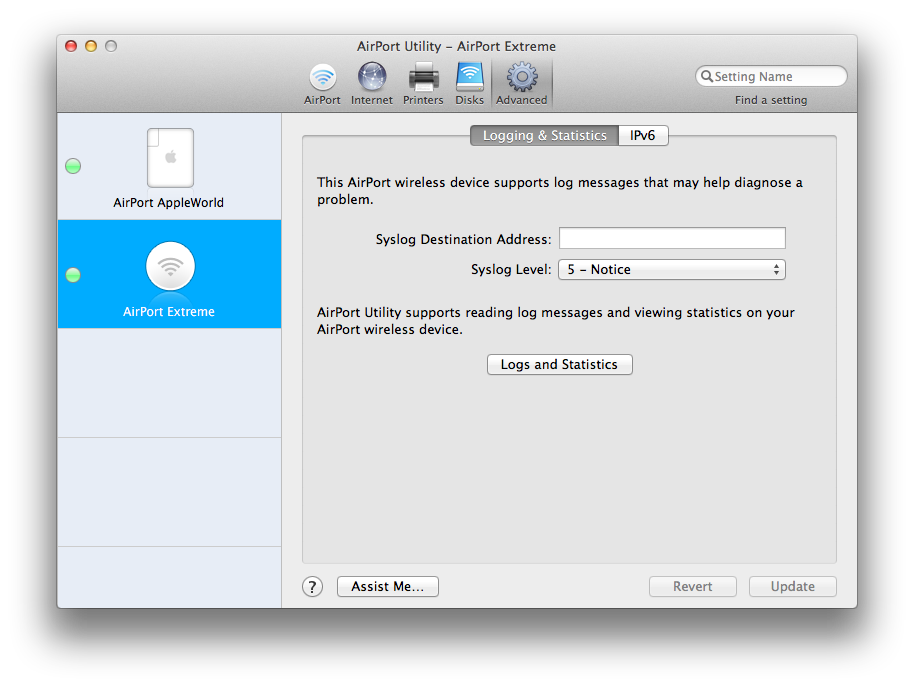Open the Syslog Level dropdown
The image size is (914, 687).
[x=672, y=270]
